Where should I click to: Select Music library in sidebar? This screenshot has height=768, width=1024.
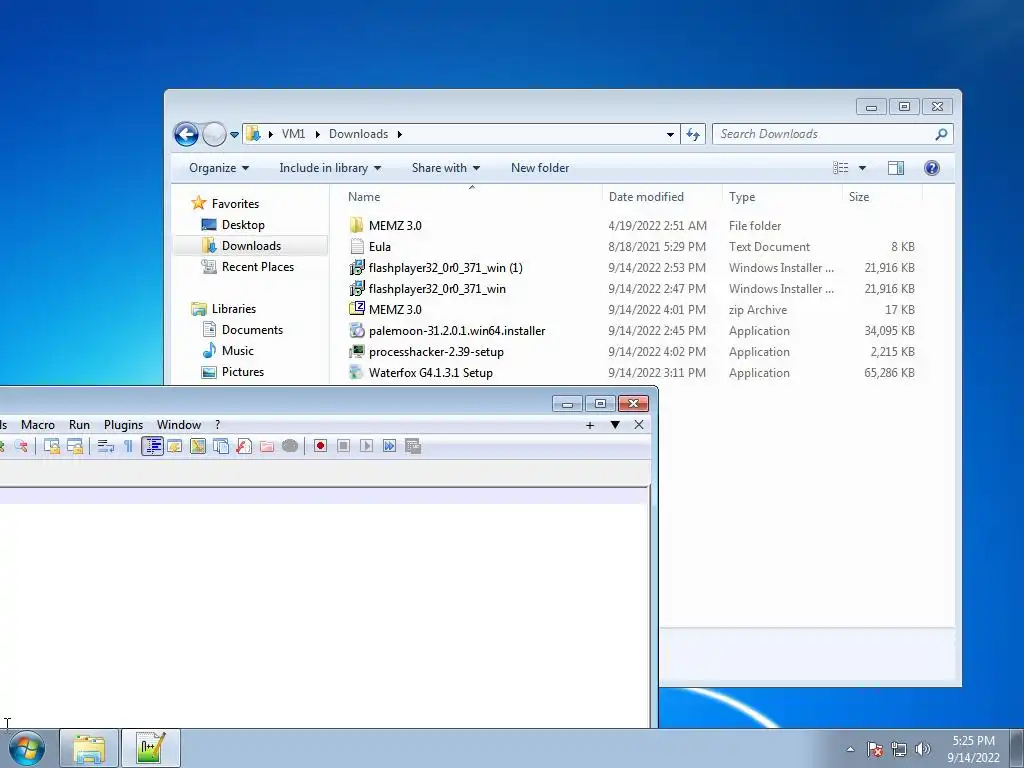pos(237,351)
